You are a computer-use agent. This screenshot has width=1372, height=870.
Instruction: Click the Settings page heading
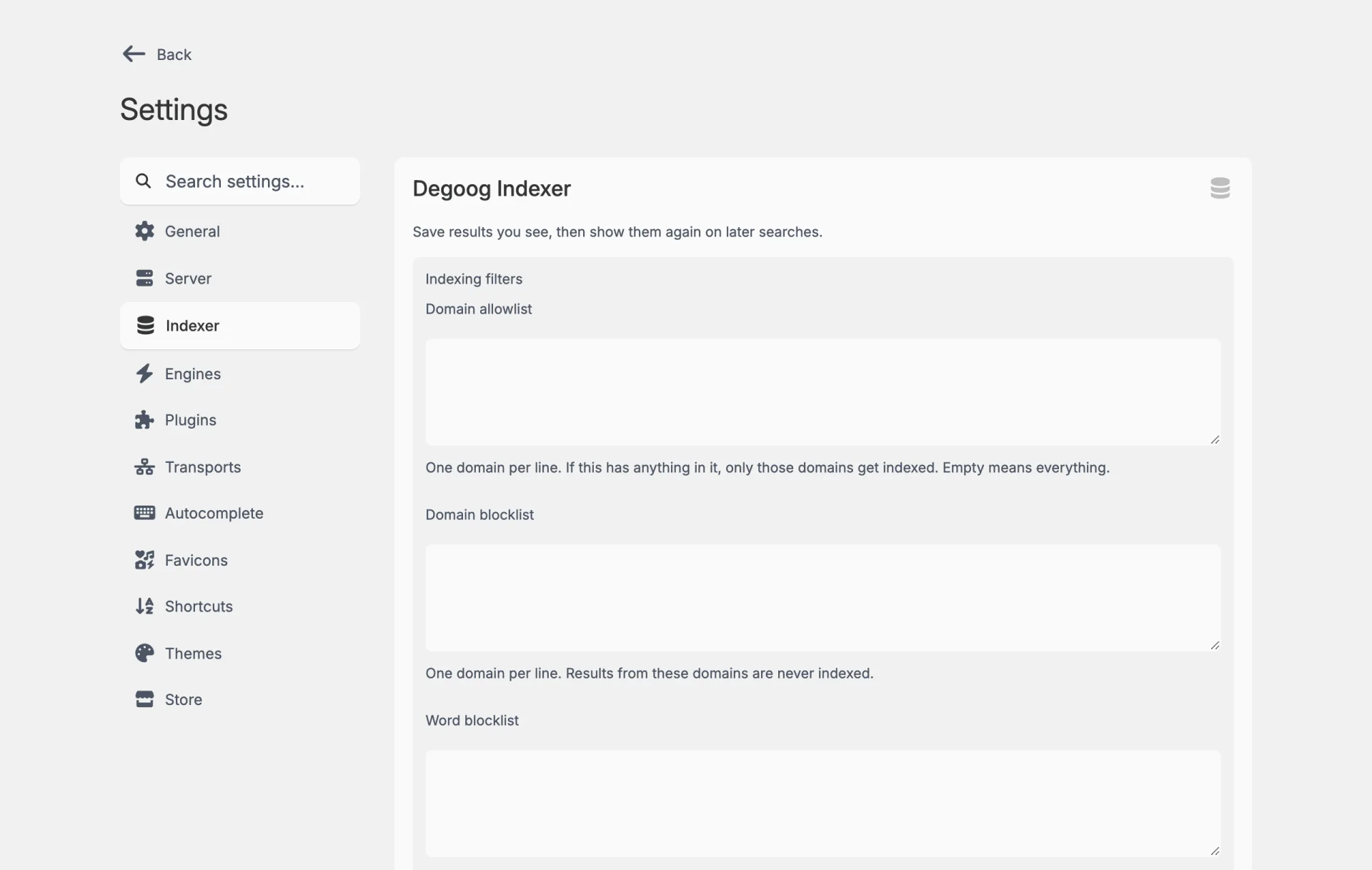[174, 110]
